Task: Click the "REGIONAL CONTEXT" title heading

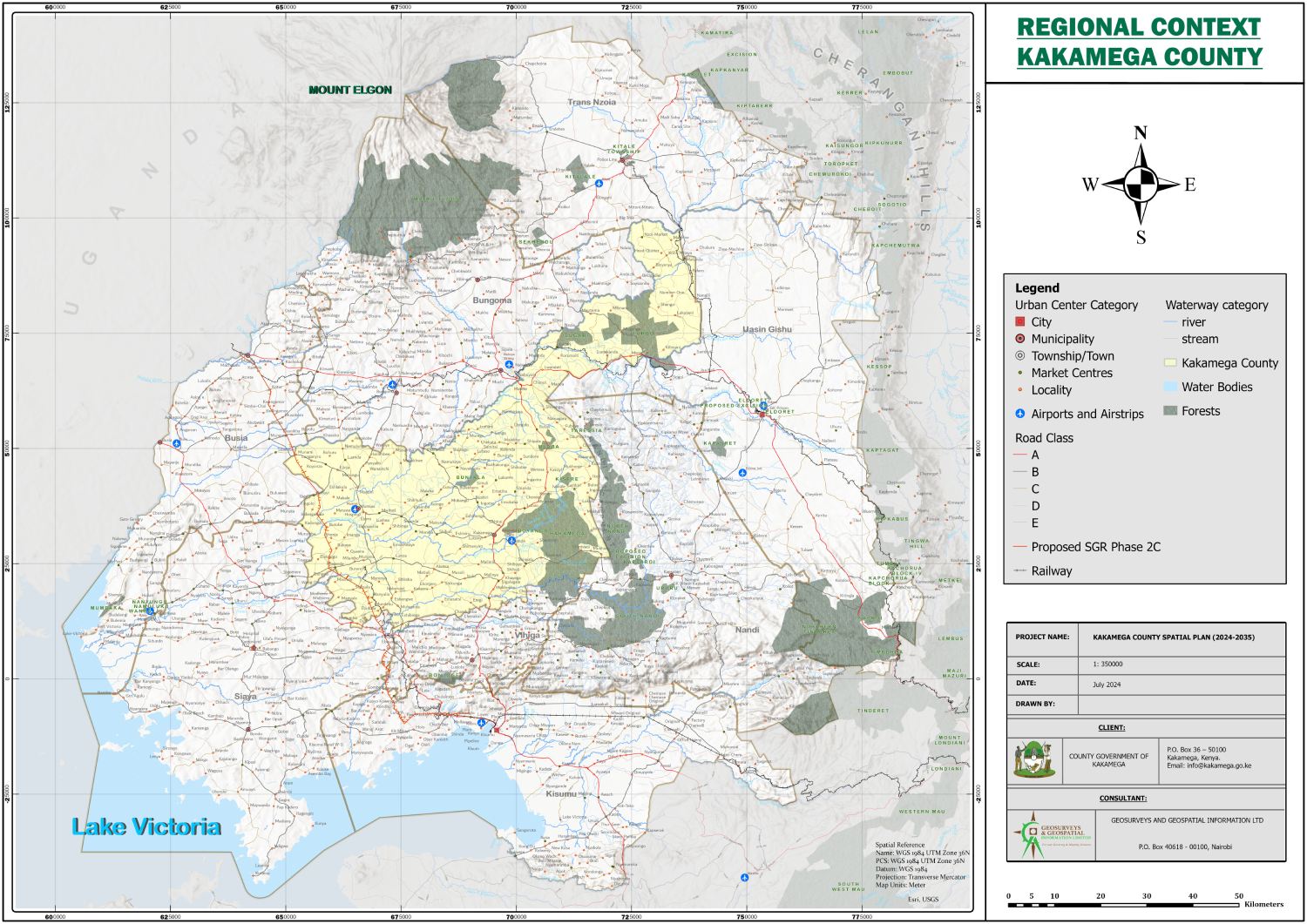Action: (1139, 27)
